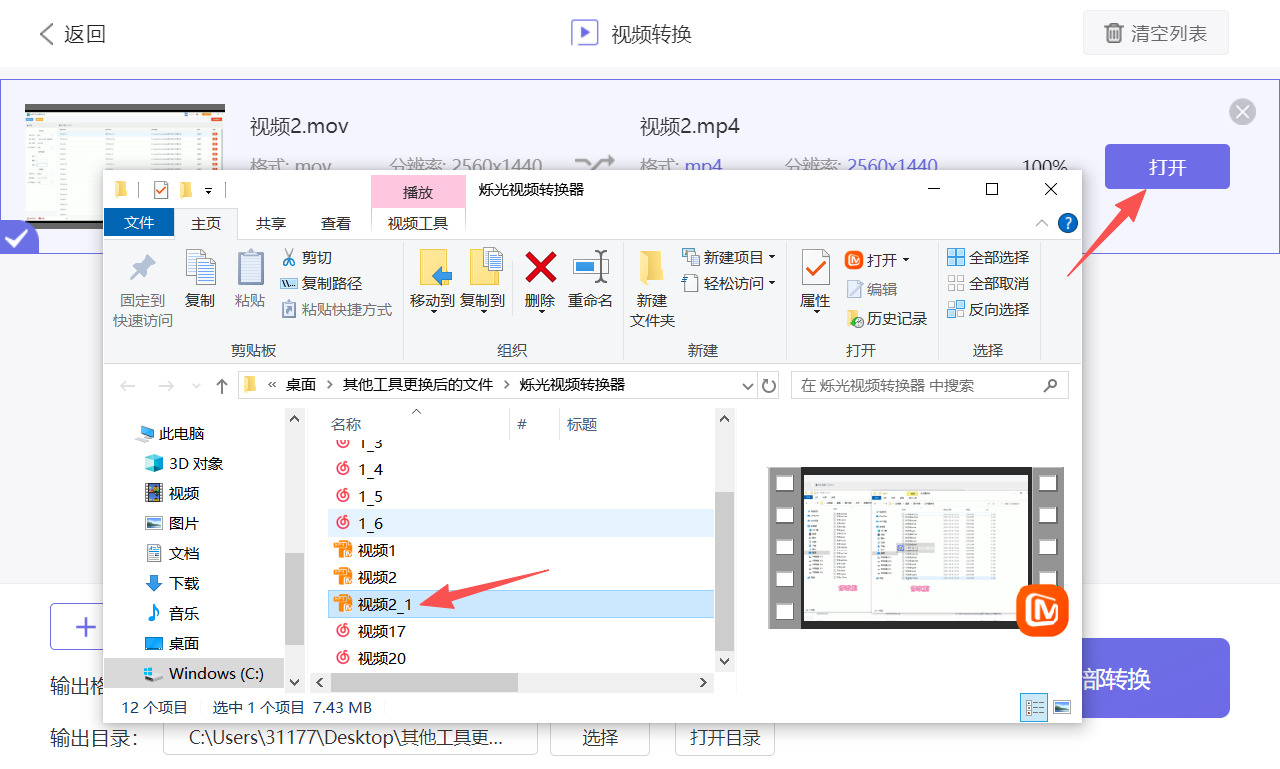Click Play (播放) contextual tab

pyautogui.click(x=418, y=191)
